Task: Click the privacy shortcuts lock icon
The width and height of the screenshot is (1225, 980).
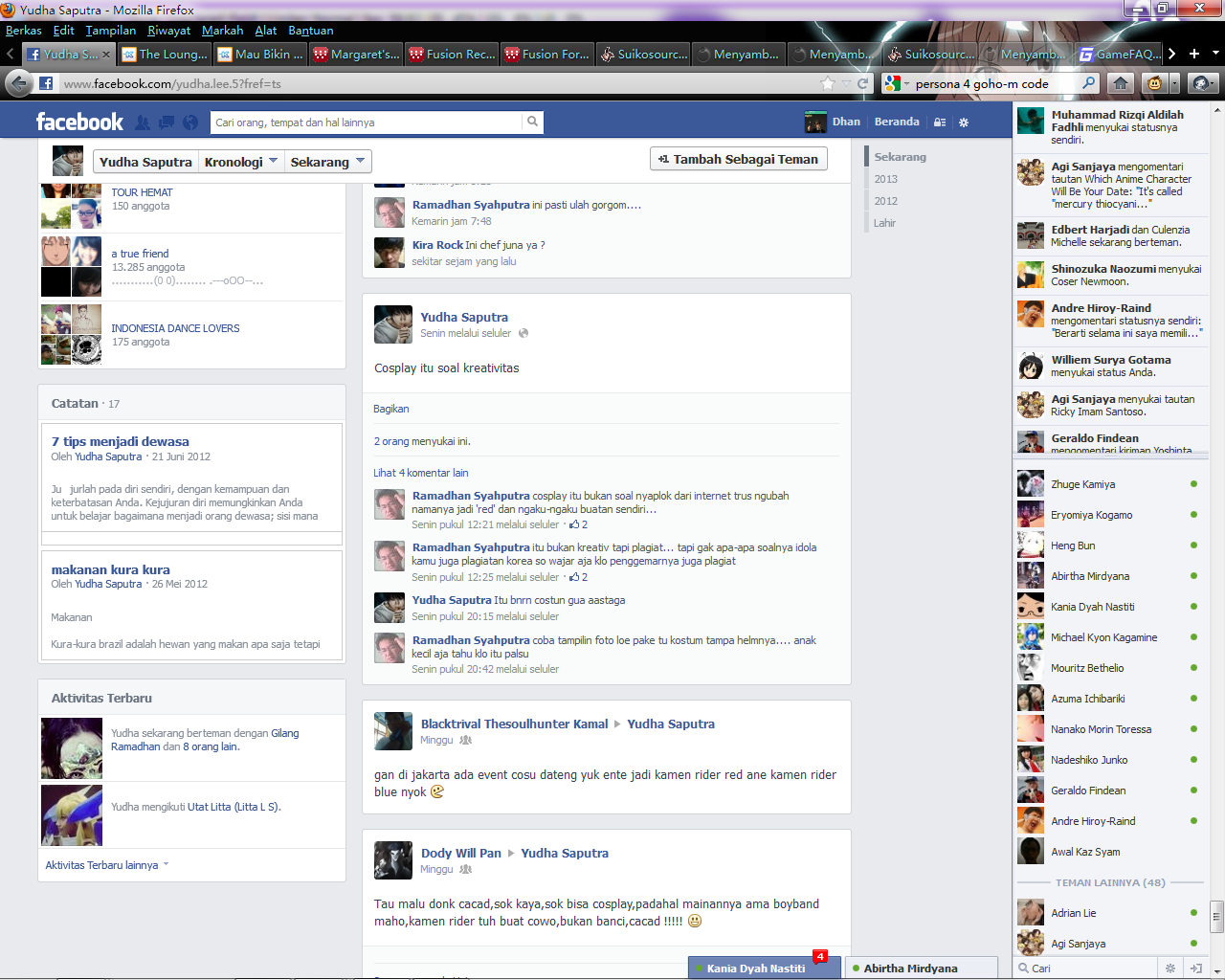Action: coord(940,122)
